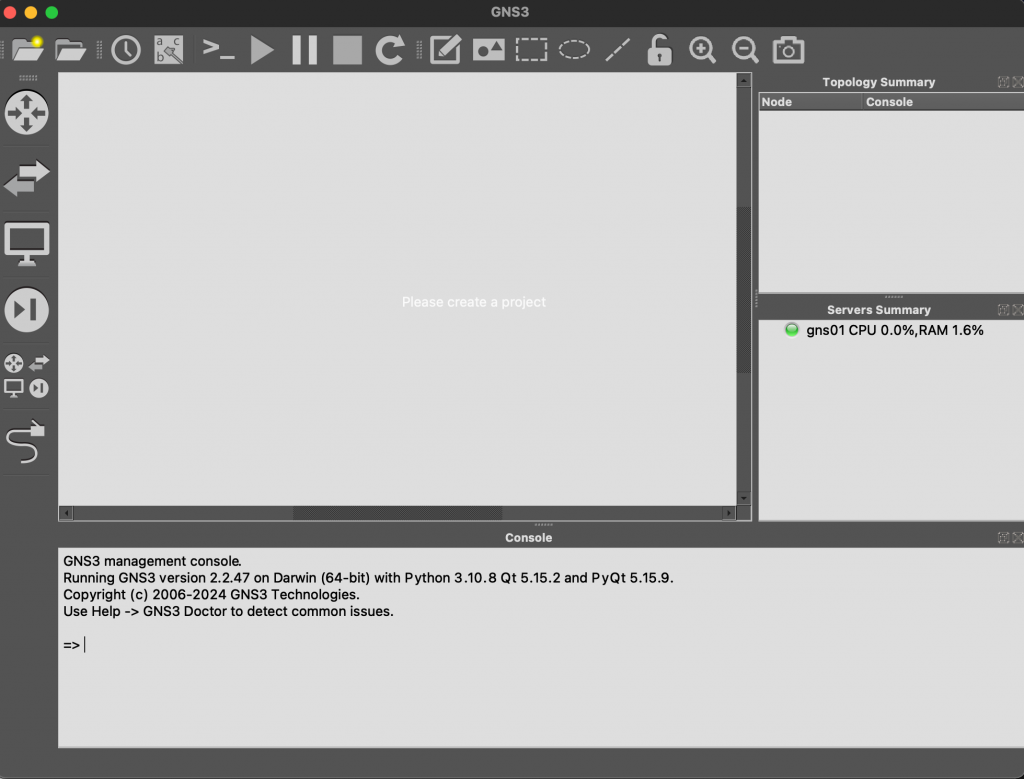Click the canvas horizontal scrollbar right arrow
The height and width of the screenshot is (779, 1024).
pyautogui.click(x=729, y=513)
